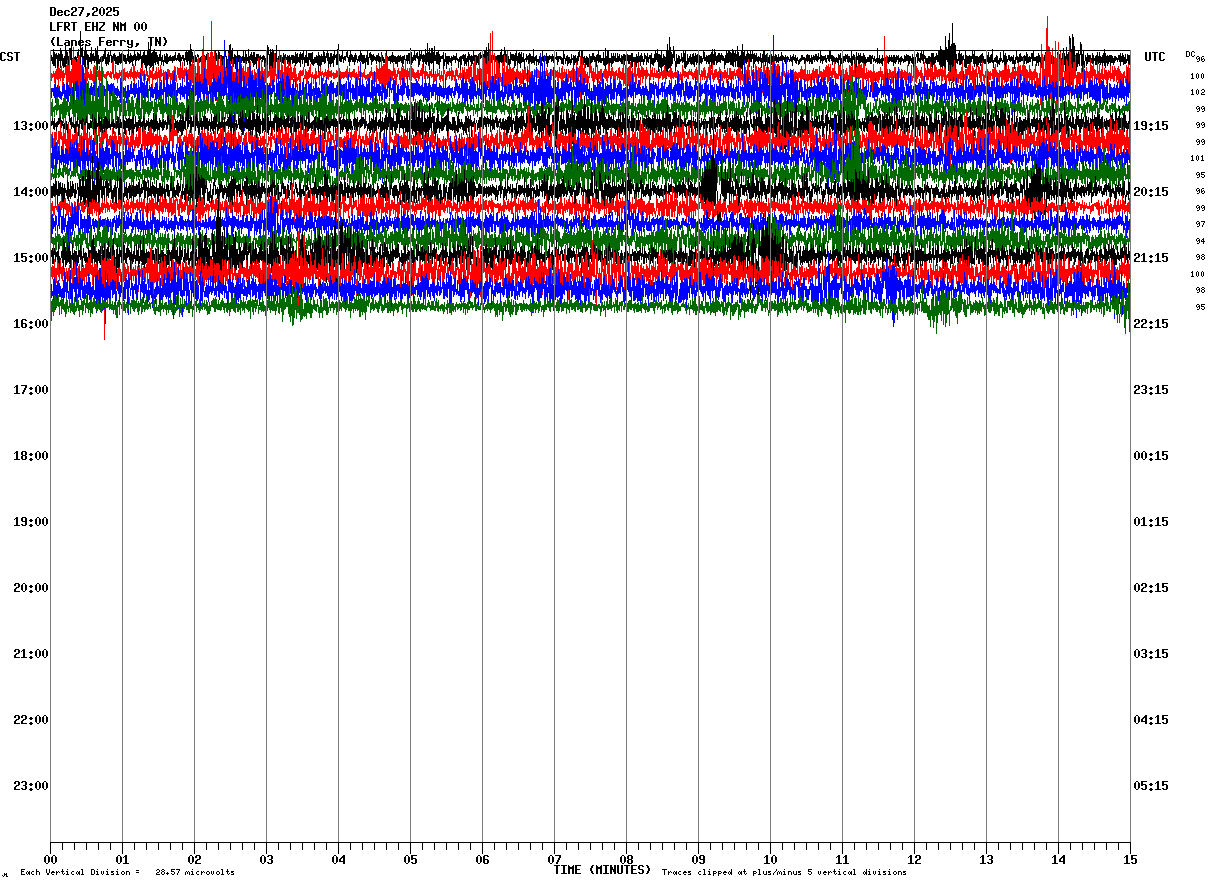Viewport: 1210px width, 886px height.
Task: Select the 19:00 CST time label
Action: (x=31, y=522)
